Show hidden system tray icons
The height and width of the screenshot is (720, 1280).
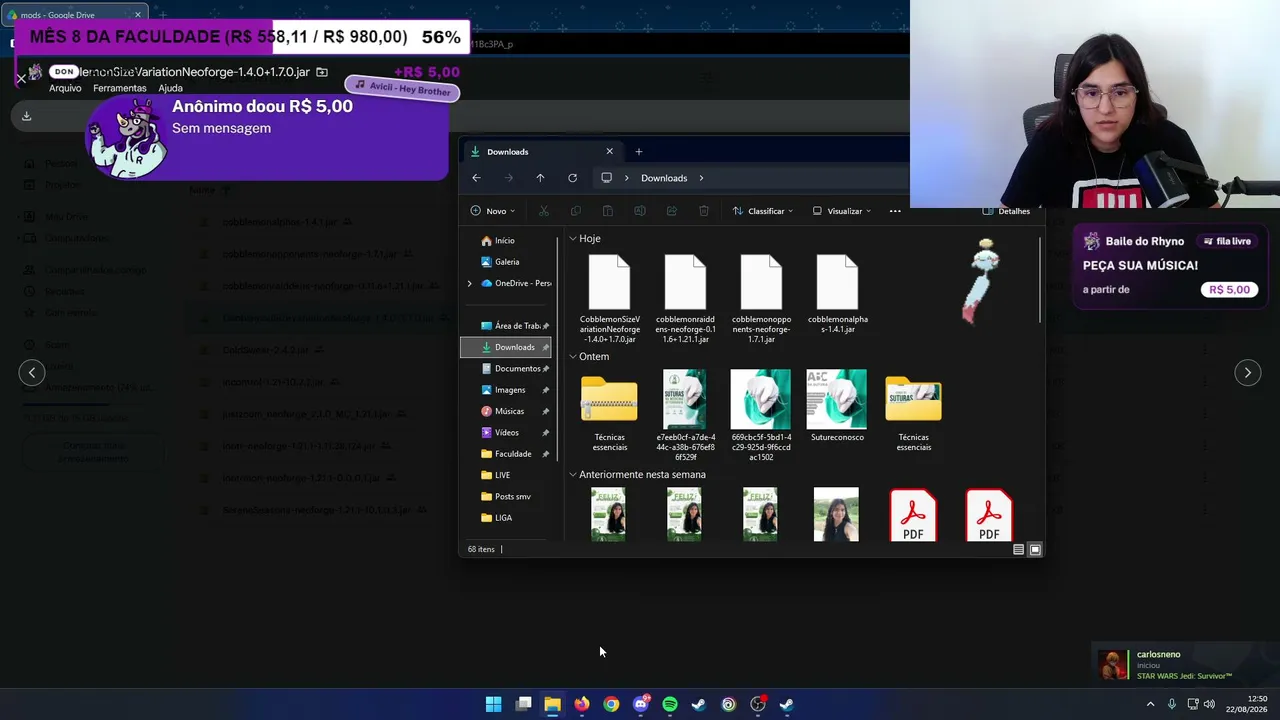tap(1150, 704)
